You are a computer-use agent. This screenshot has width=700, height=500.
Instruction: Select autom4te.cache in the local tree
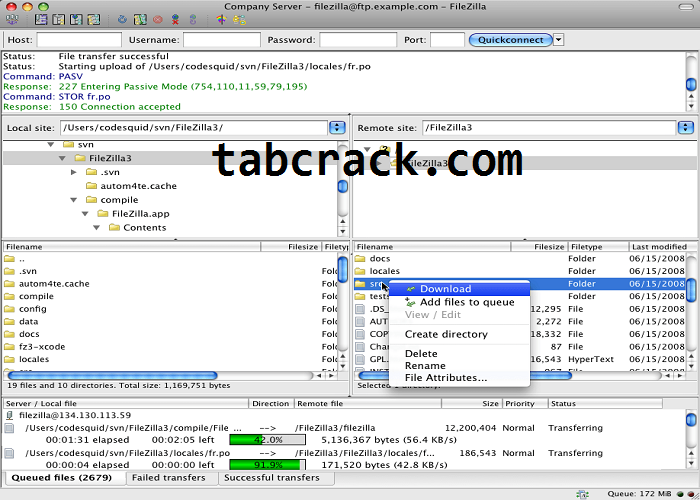click(x=138, y=186)
